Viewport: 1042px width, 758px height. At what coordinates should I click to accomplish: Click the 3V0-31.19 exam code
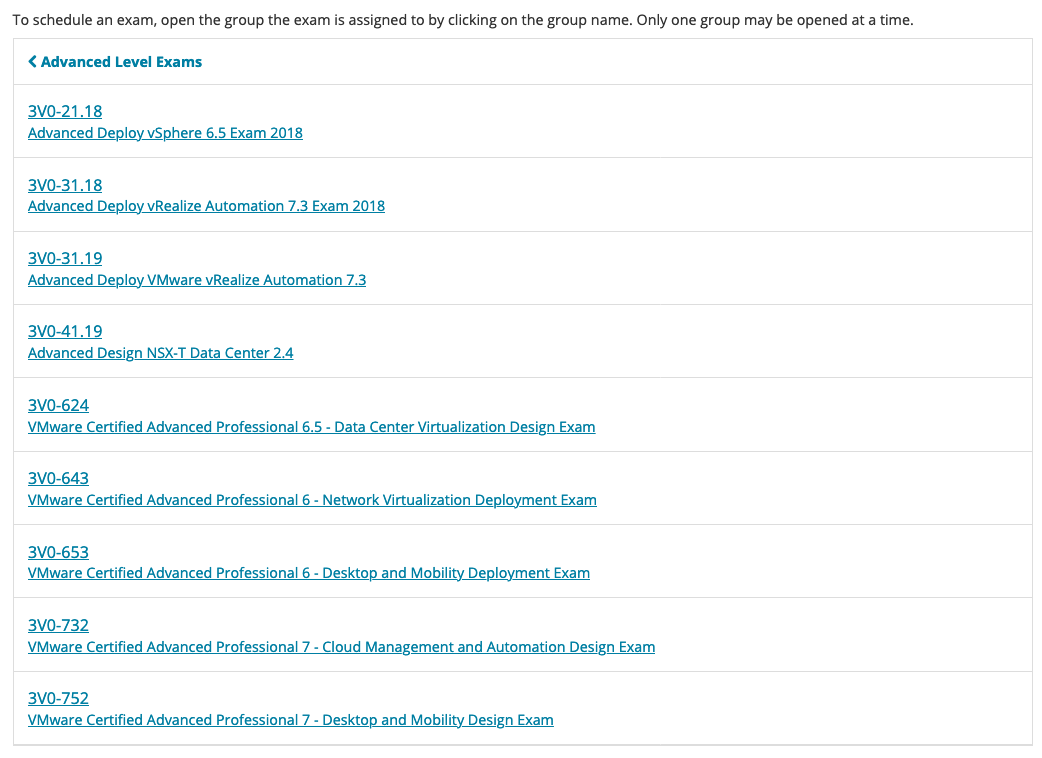(x=65, y=258)
